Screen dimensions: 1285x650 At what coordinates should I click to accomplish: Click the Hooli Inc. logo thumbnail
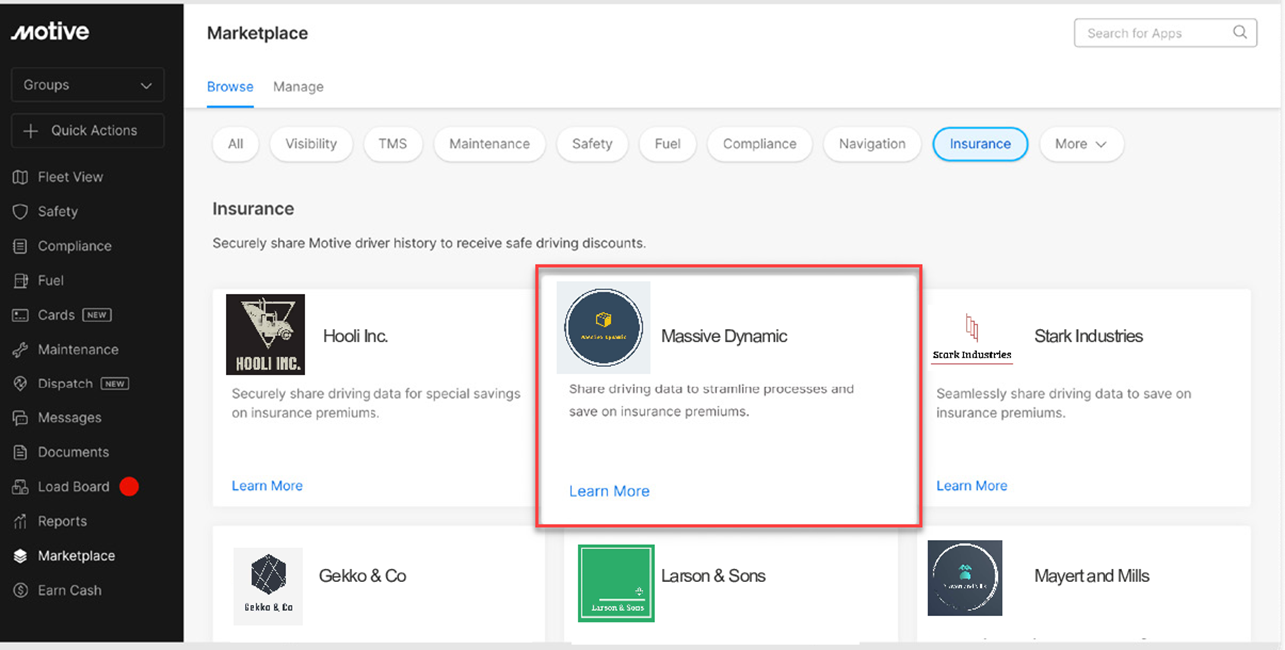pyautogui.click(x=265, y=334)
